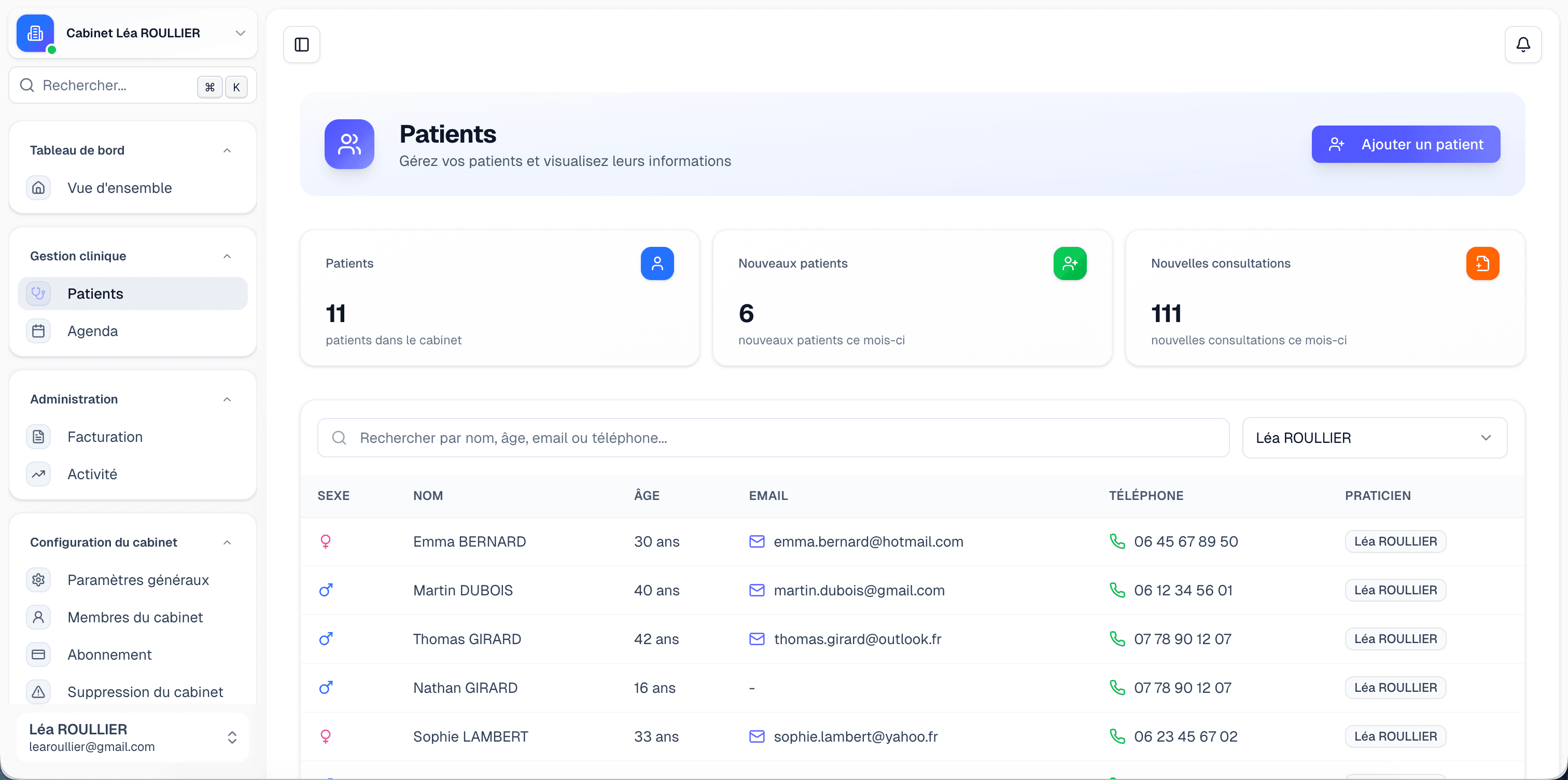Click the orange Nouvelles consultations icon

coord(1482,263)
